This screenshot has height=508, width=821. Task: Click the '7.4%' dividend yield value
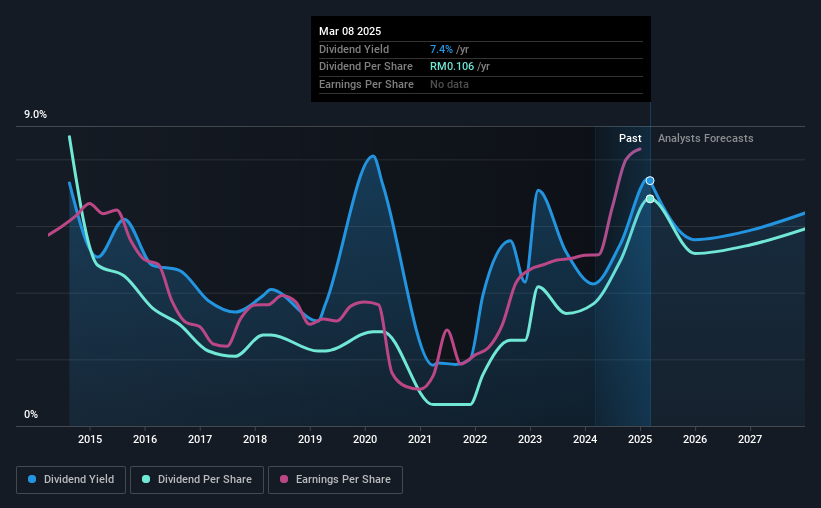[441, 49]
